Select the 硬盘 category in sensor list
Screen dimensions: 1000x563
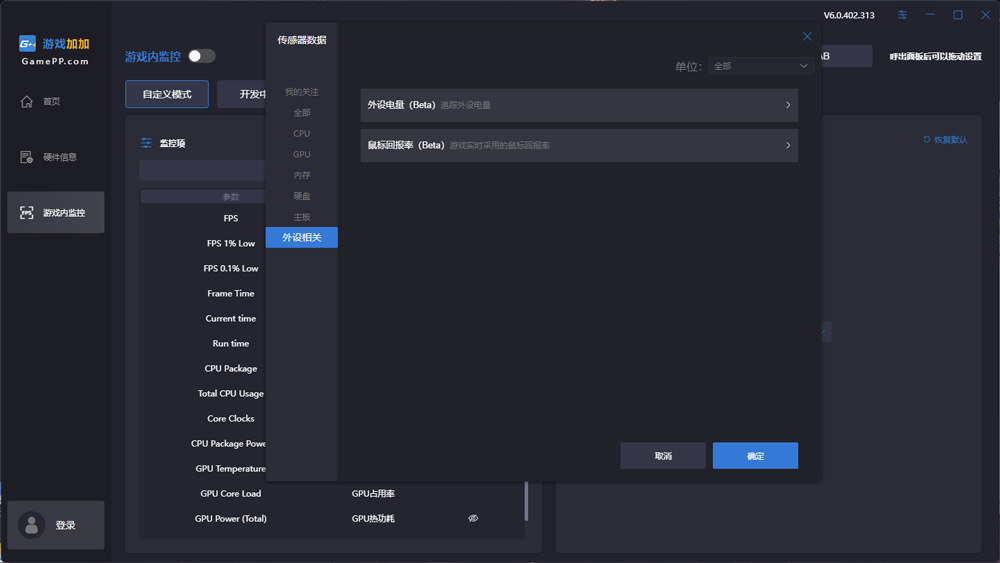pyautogui.click(x=301, y=196)
